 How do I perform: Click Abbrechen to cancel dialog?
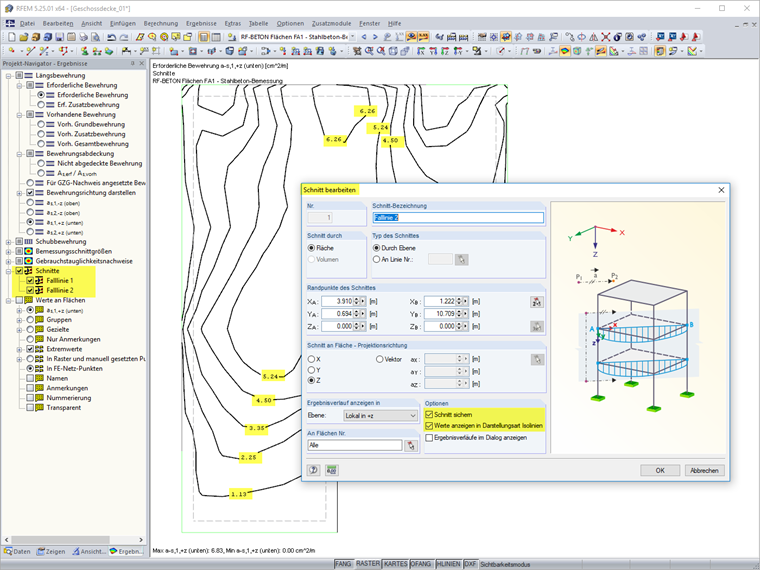(x=704, y=470)
